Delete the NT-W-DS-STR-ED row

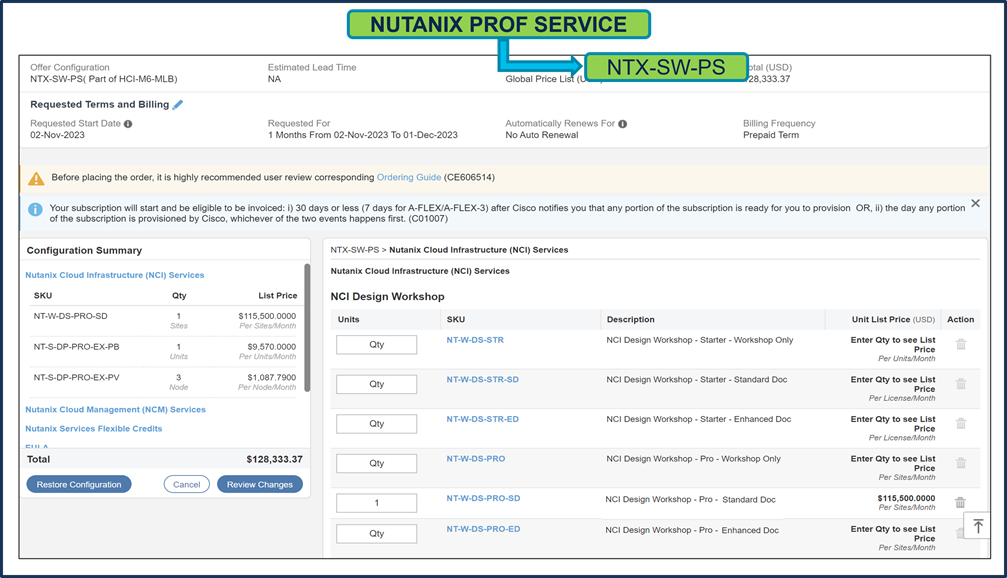pos(961,423)
